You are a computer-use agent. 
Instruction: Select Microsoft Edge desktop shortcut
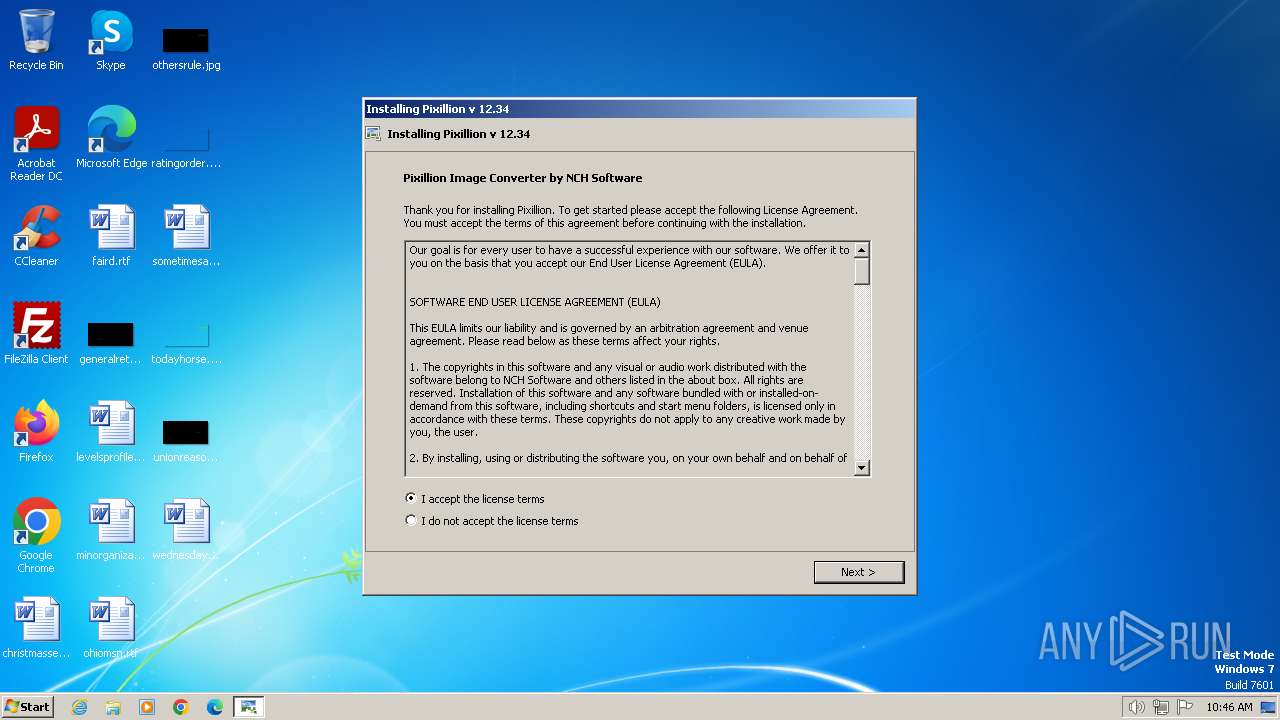click(111, 138)
